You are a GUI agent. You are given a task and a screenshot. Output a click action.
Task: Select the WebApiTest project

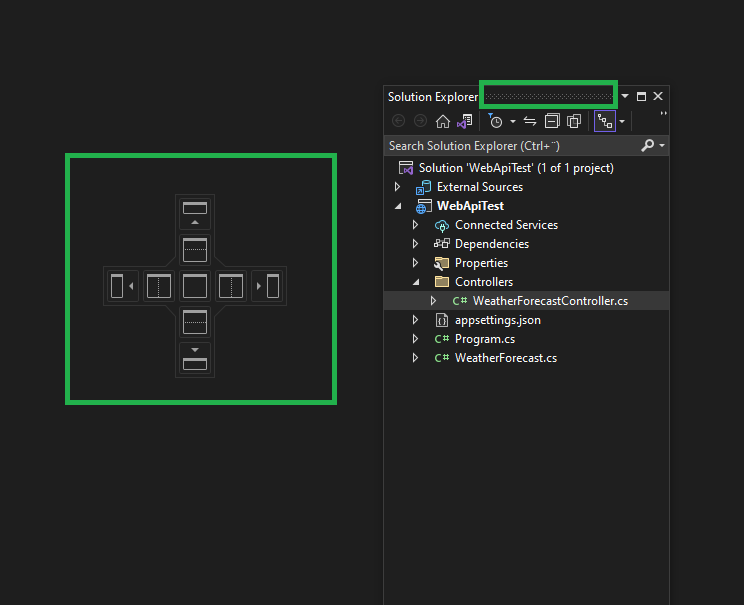pyautogui.click(x=470, y=206)
